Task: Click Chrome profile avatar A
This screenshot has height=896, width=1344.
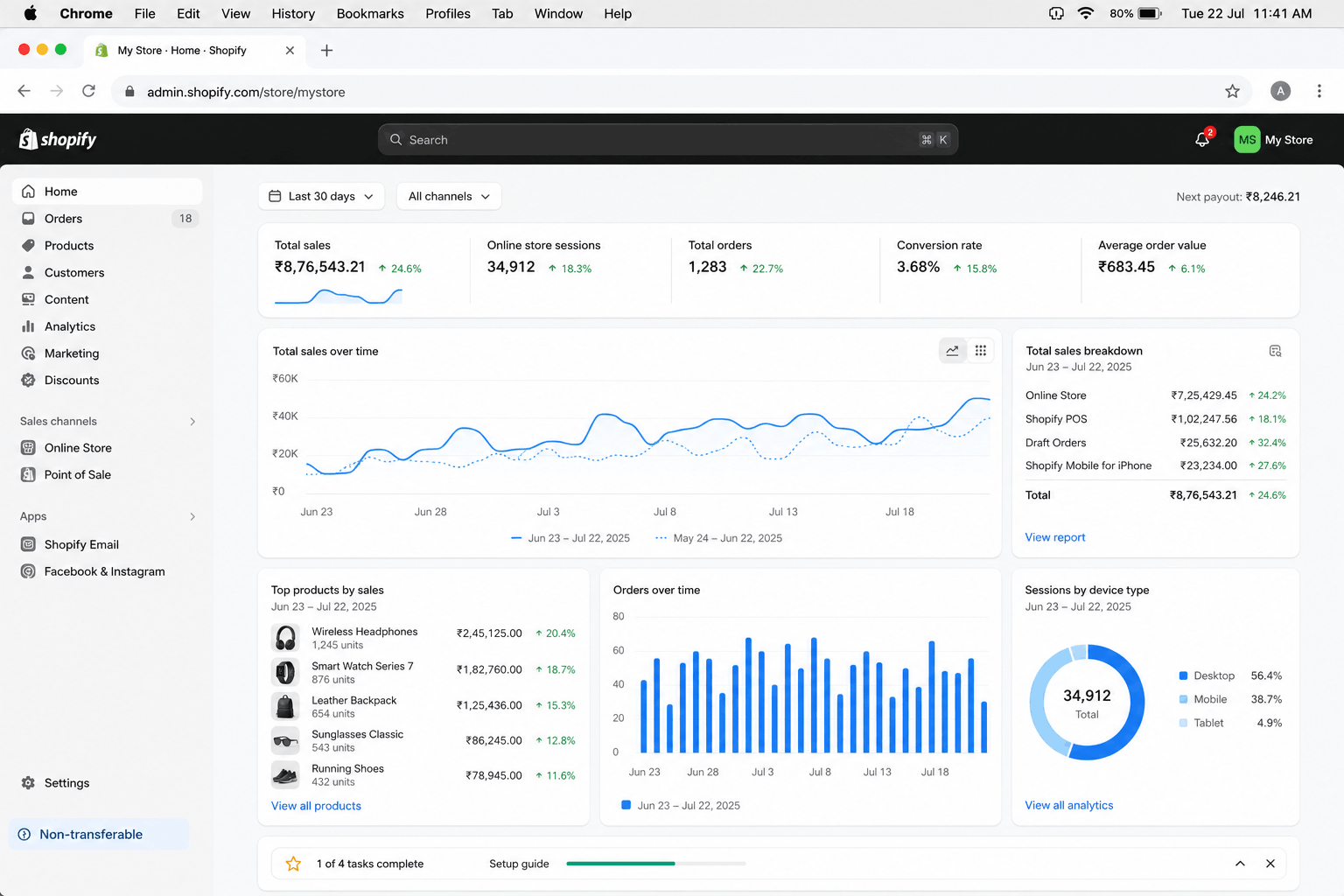Action: [1280, 91]
